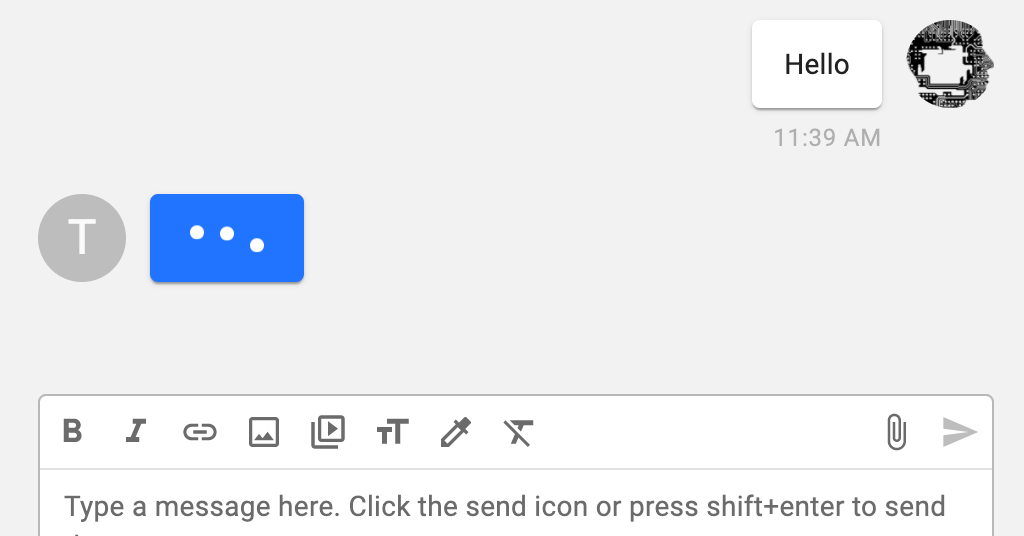1024x536 pixels.
Task: Click the blue typing indicator bubble
Action: click(x=227, y=238)
